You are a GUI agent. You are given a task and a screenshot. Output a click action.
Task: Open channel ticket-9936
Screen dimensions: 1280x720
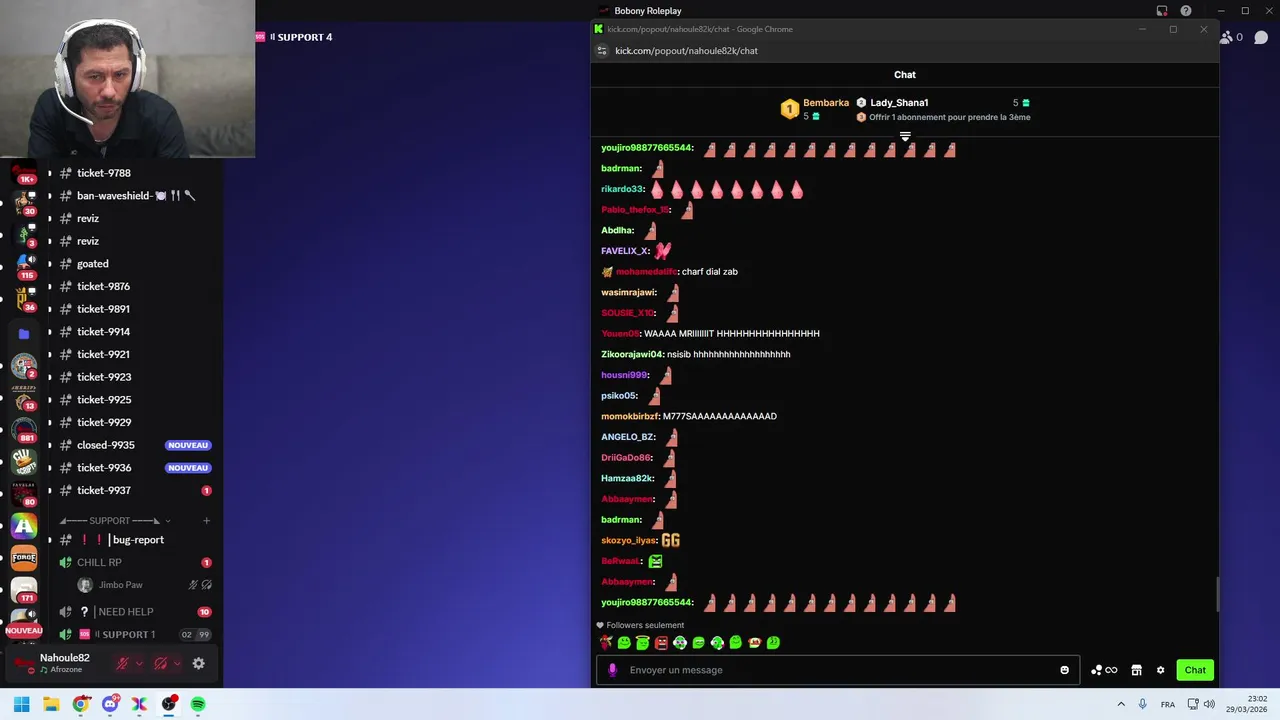135,468
